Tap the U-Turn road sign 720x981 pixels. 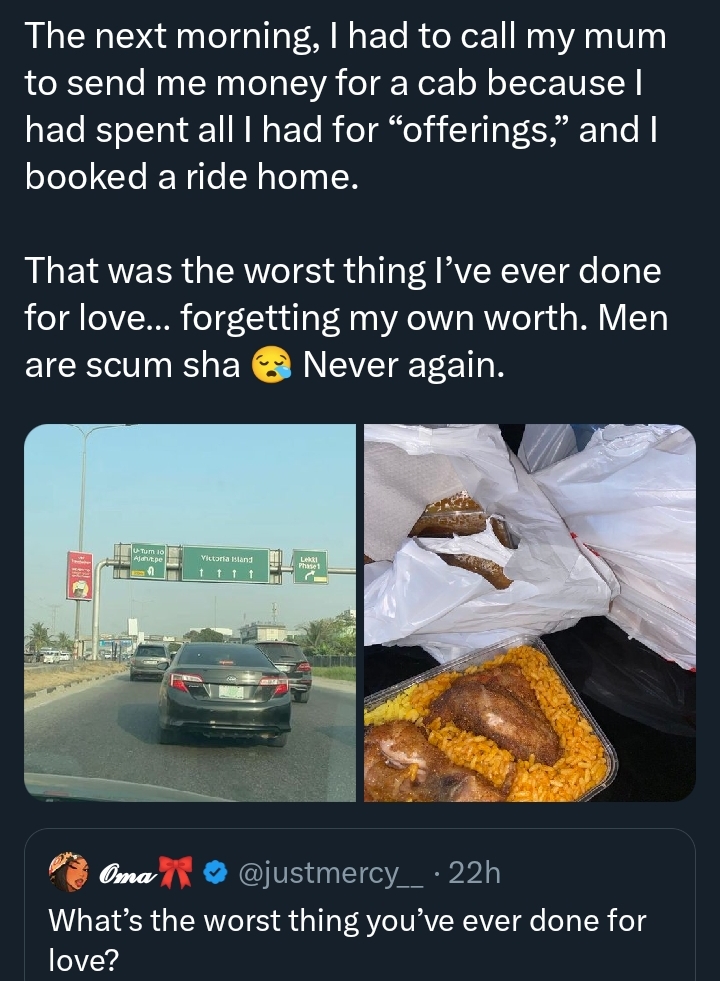(150, 562)
